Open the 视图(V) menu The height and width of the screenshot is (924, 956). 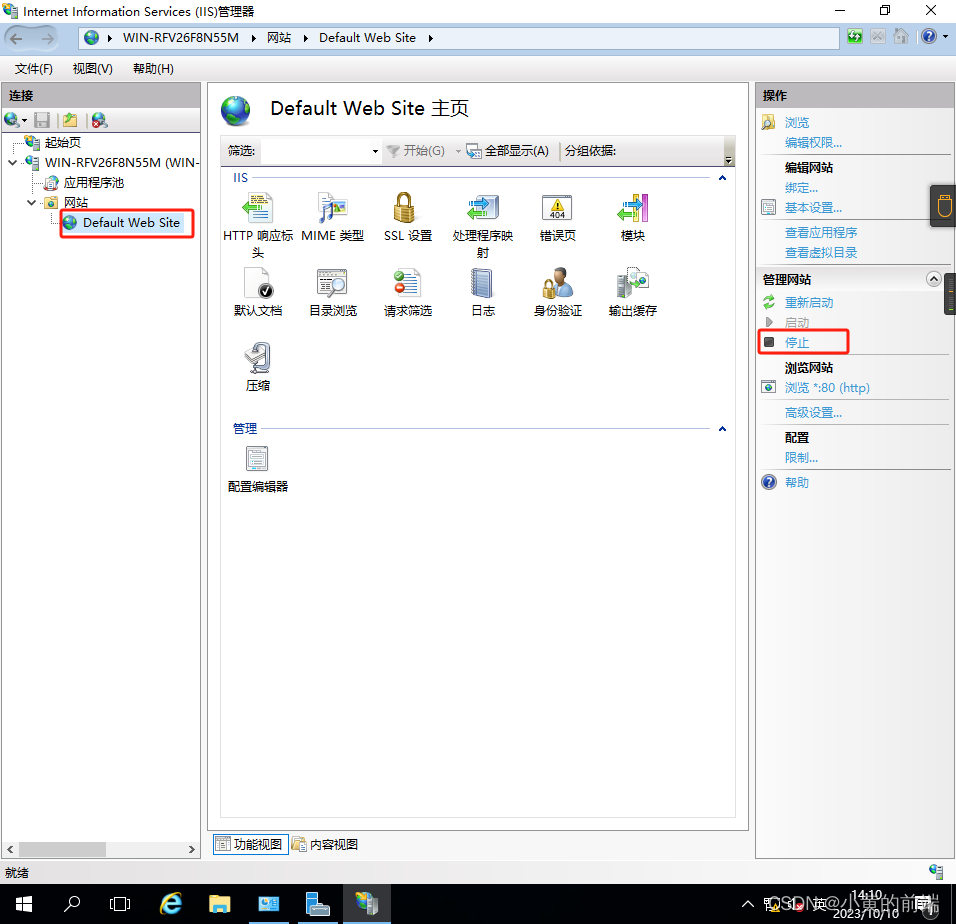pyautogui.click(x=92, y=68)
